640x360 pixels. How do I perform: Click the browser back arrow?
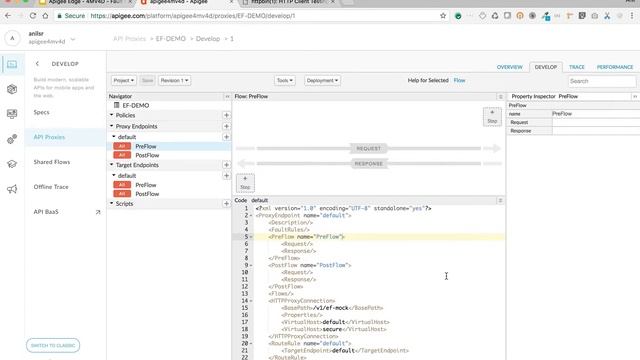8,16
